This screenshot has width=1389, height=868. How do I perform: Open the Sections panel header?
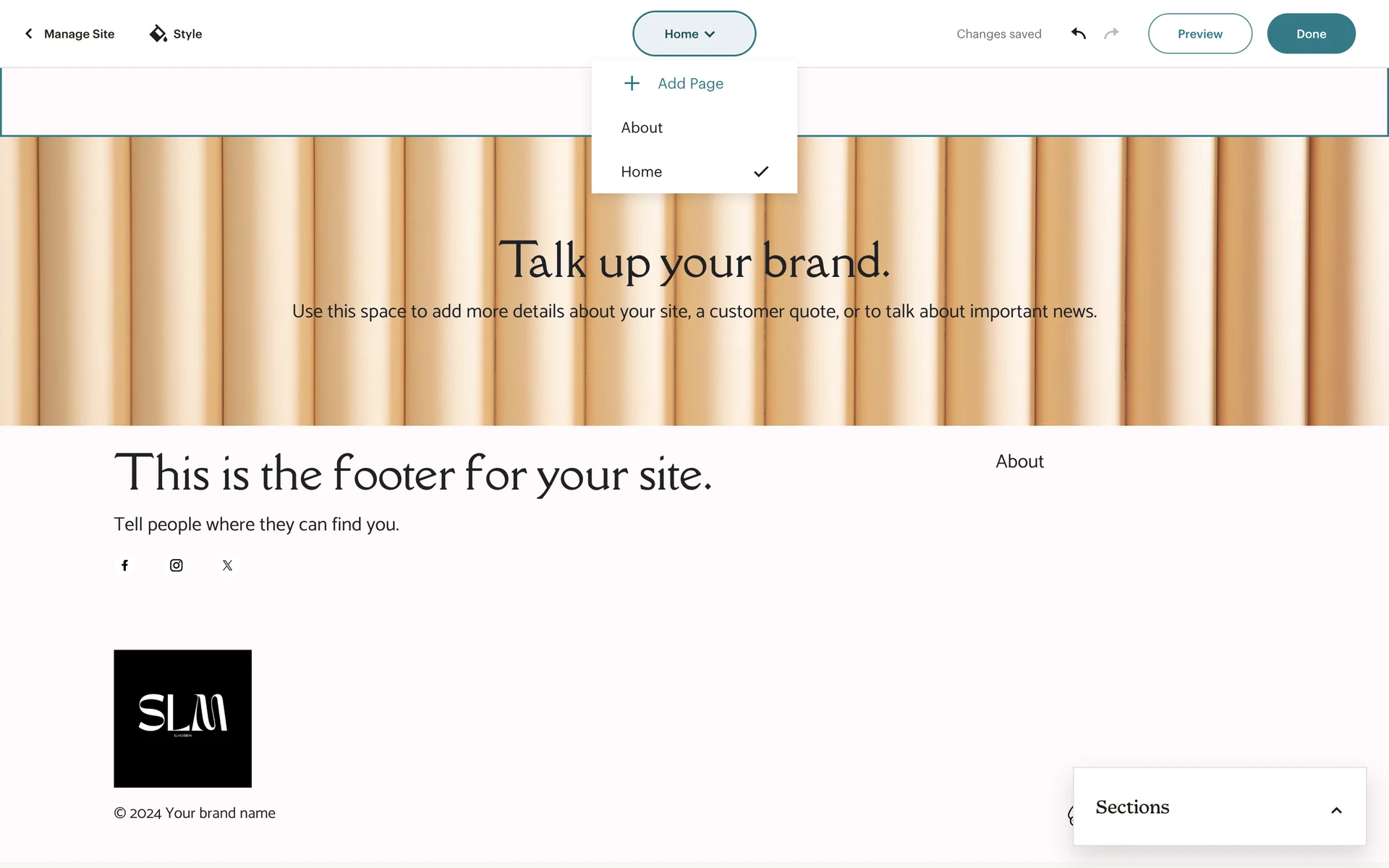[1132, 807]
